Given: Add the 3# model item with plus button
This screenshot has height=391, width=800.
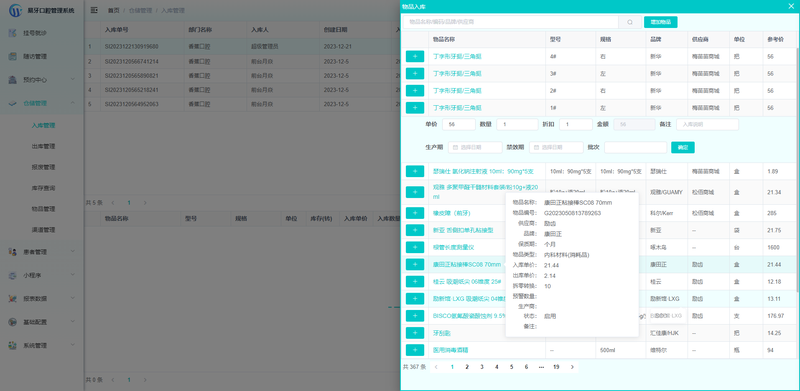Looking at the screenshot, I should coord(415,74).
